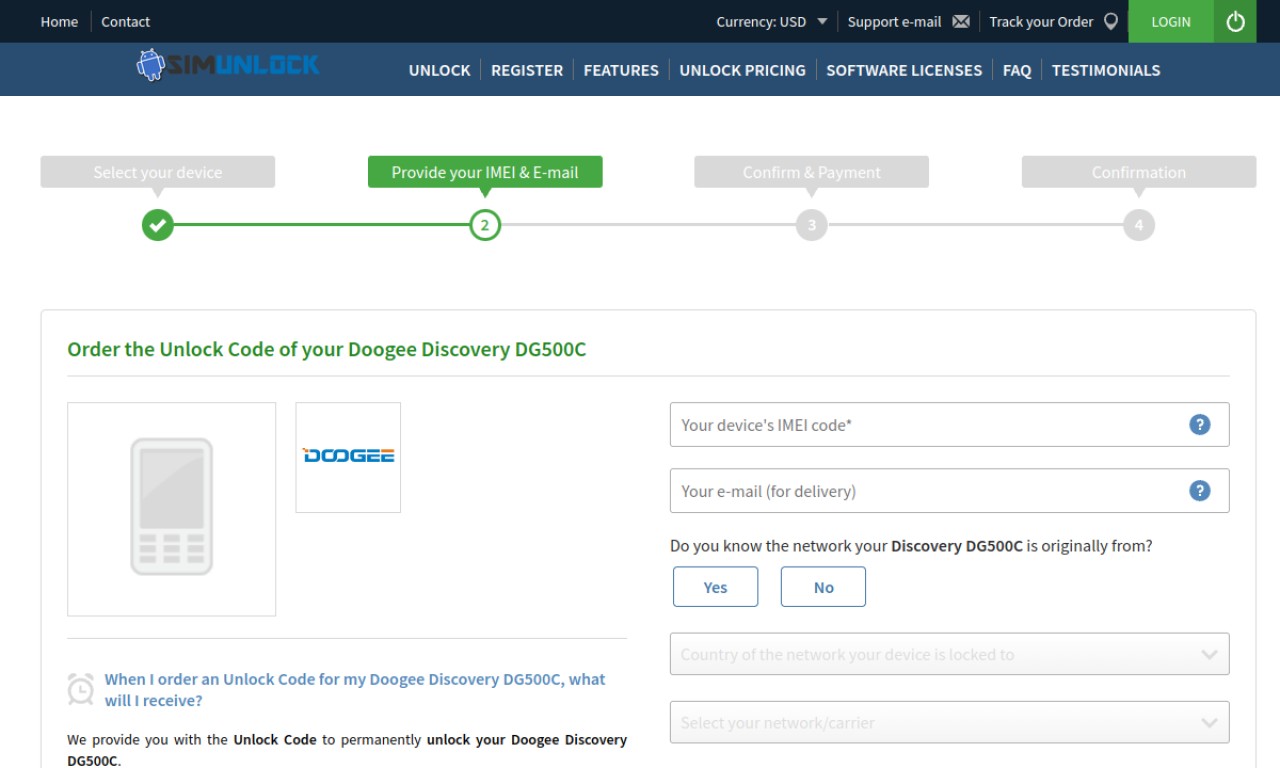Click the Provide your IMEI & E-mail step

tap(485, 172)
